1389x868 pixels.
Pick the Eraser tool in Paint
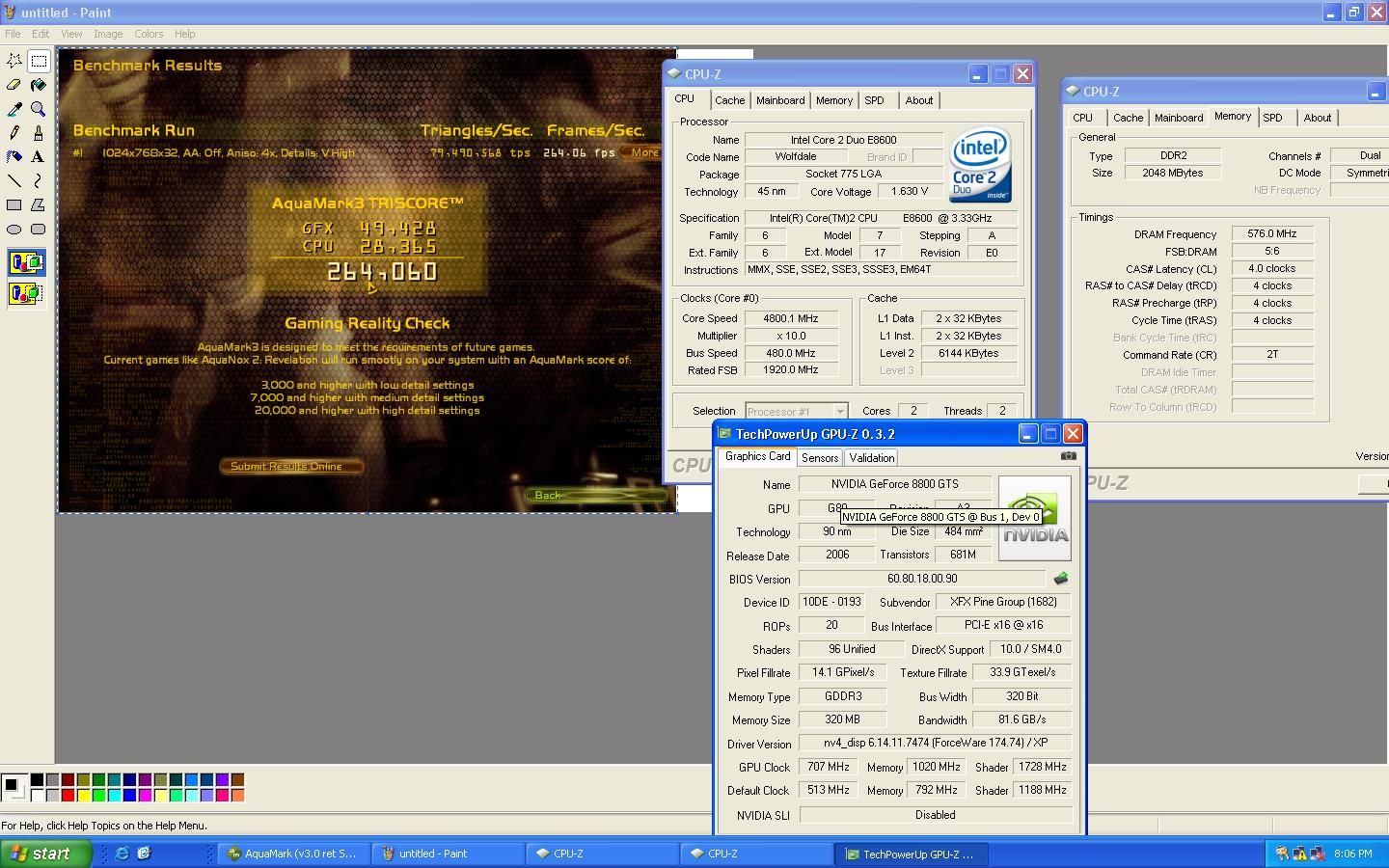(14, 85)
